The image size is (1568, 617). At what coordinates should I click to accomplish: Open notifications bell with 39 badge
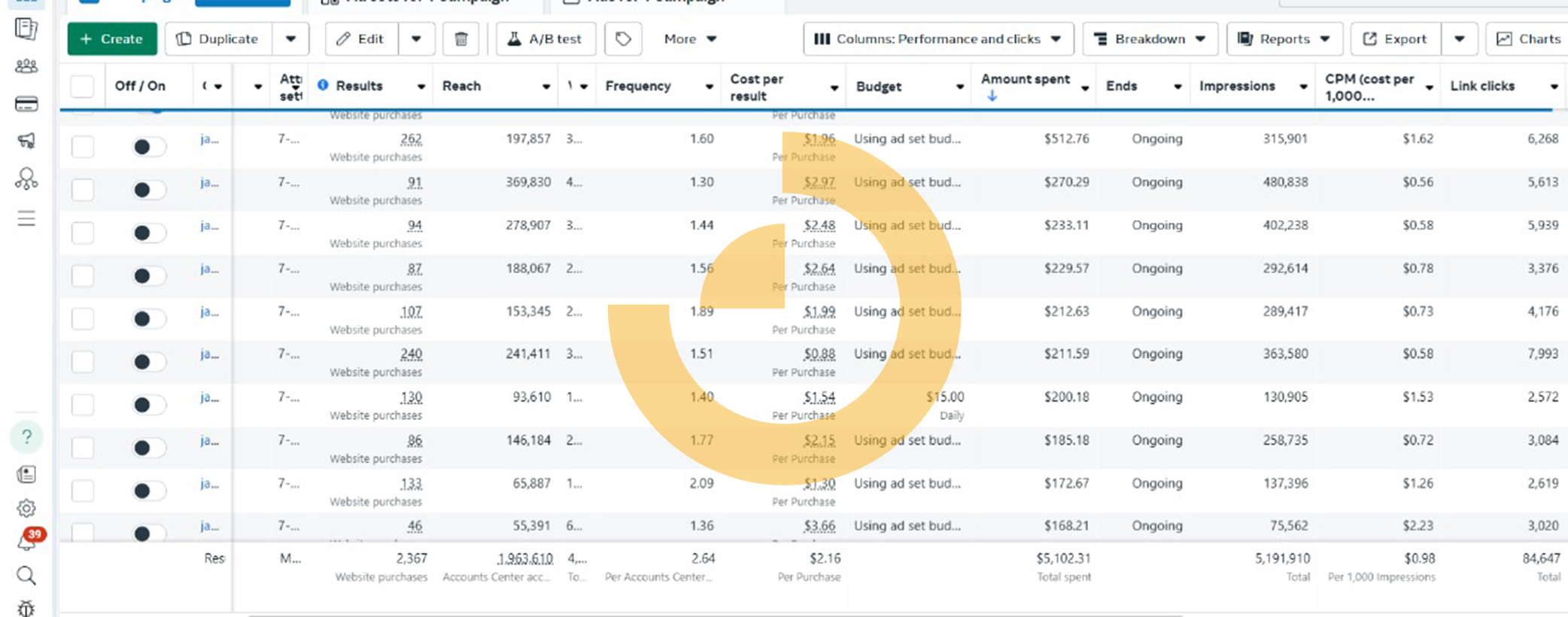pyautogui.click(x=29, y=540)
